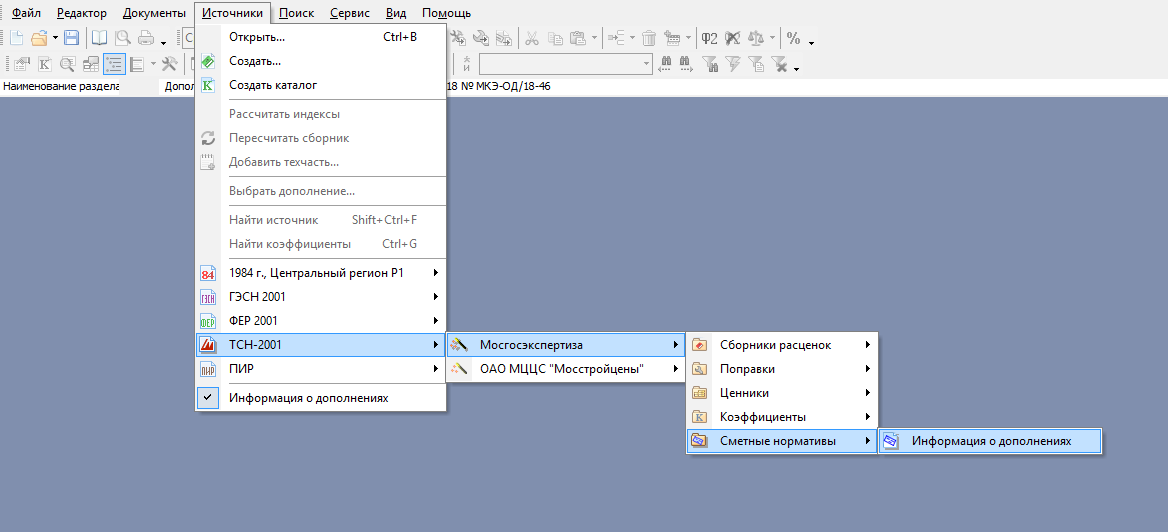Open Информация о дополнениях under Сметные нормативы
Screen dimensions: 1168x532
coord(990,441)
